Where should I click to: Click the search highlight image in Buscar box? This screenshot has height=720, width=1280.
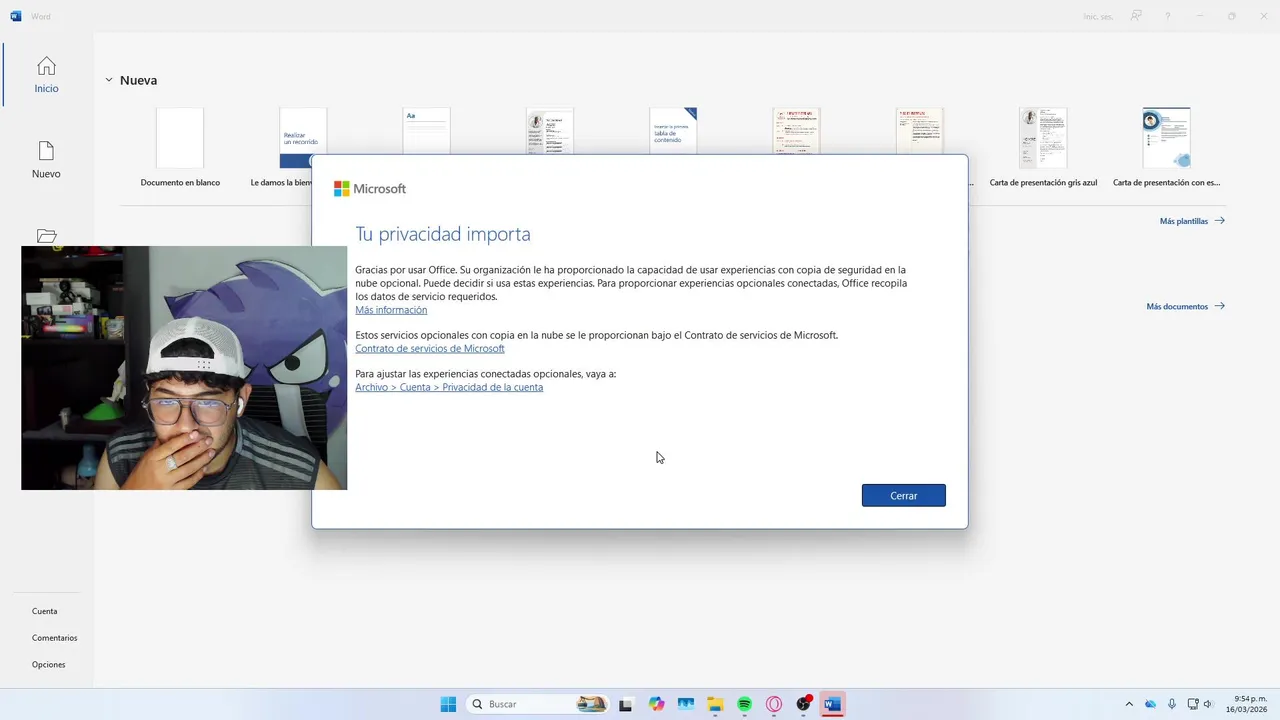tap(592, 704)
